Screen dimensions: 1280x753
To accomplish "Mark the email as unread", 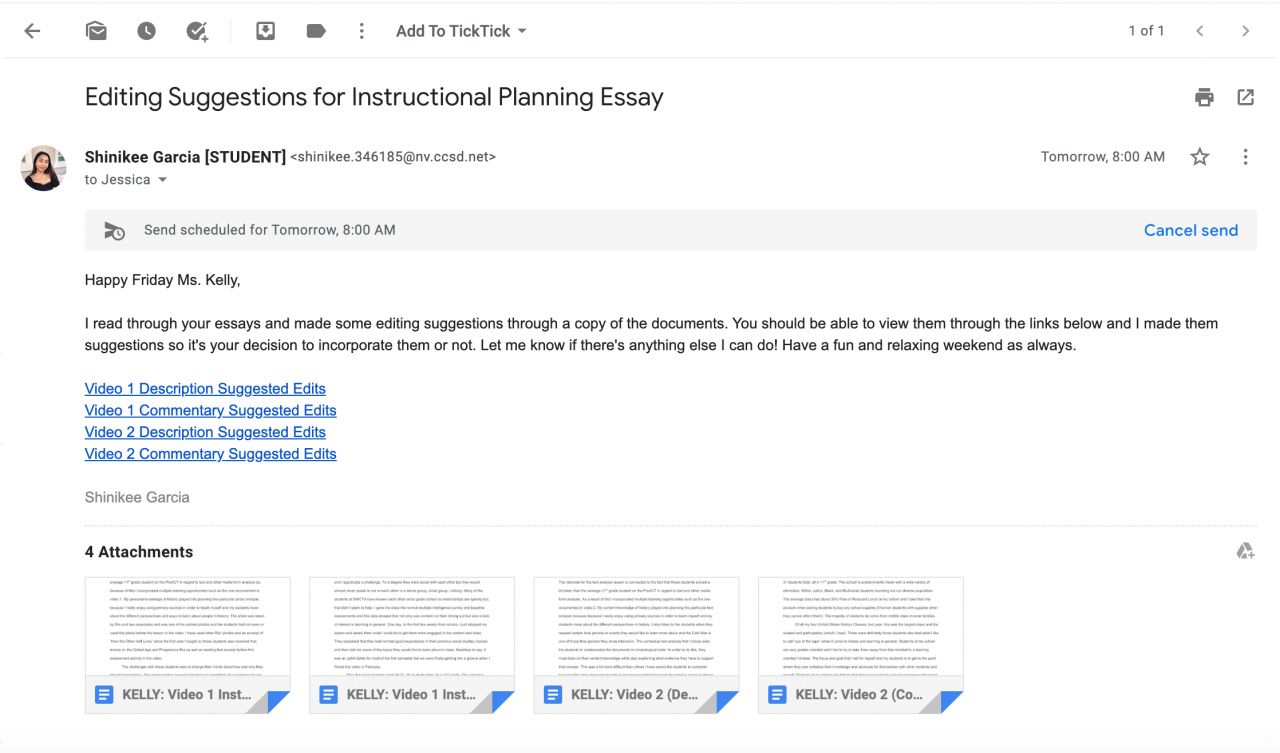I will [x=96, y=31].
